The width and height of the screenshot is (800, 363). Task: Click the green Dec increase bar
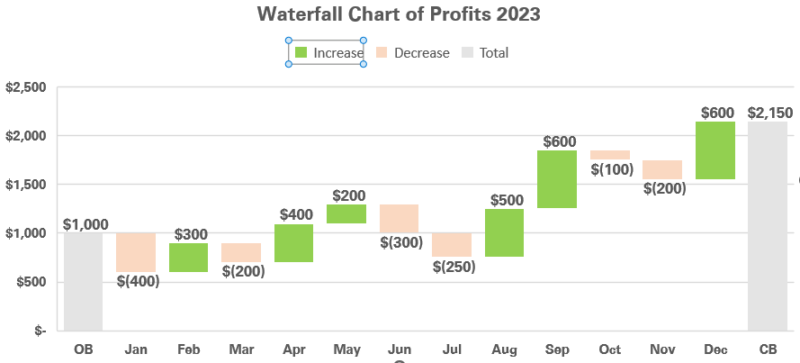point(715,150)
